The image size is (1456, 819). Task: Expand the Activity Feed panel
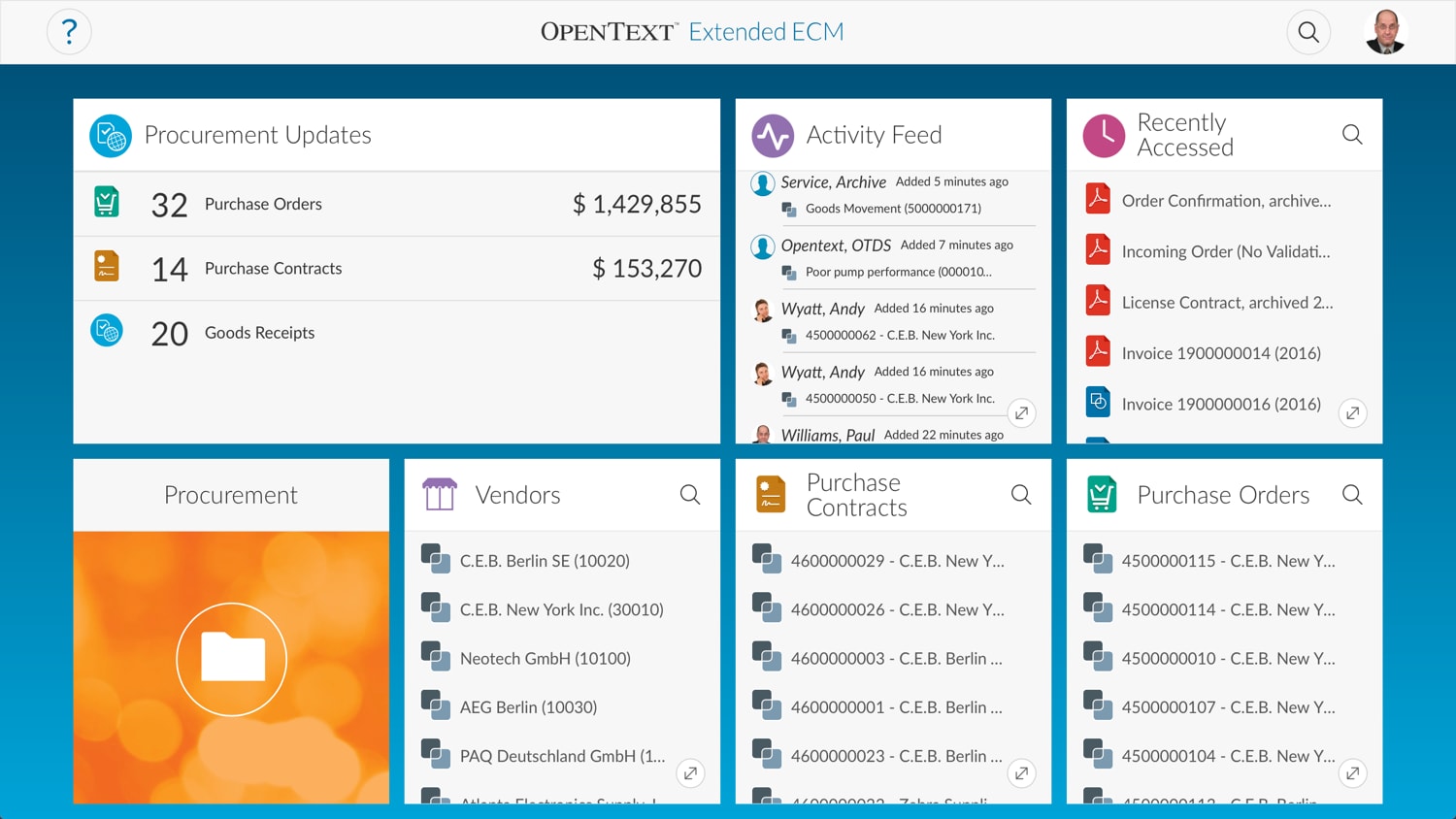(1021, 412)
